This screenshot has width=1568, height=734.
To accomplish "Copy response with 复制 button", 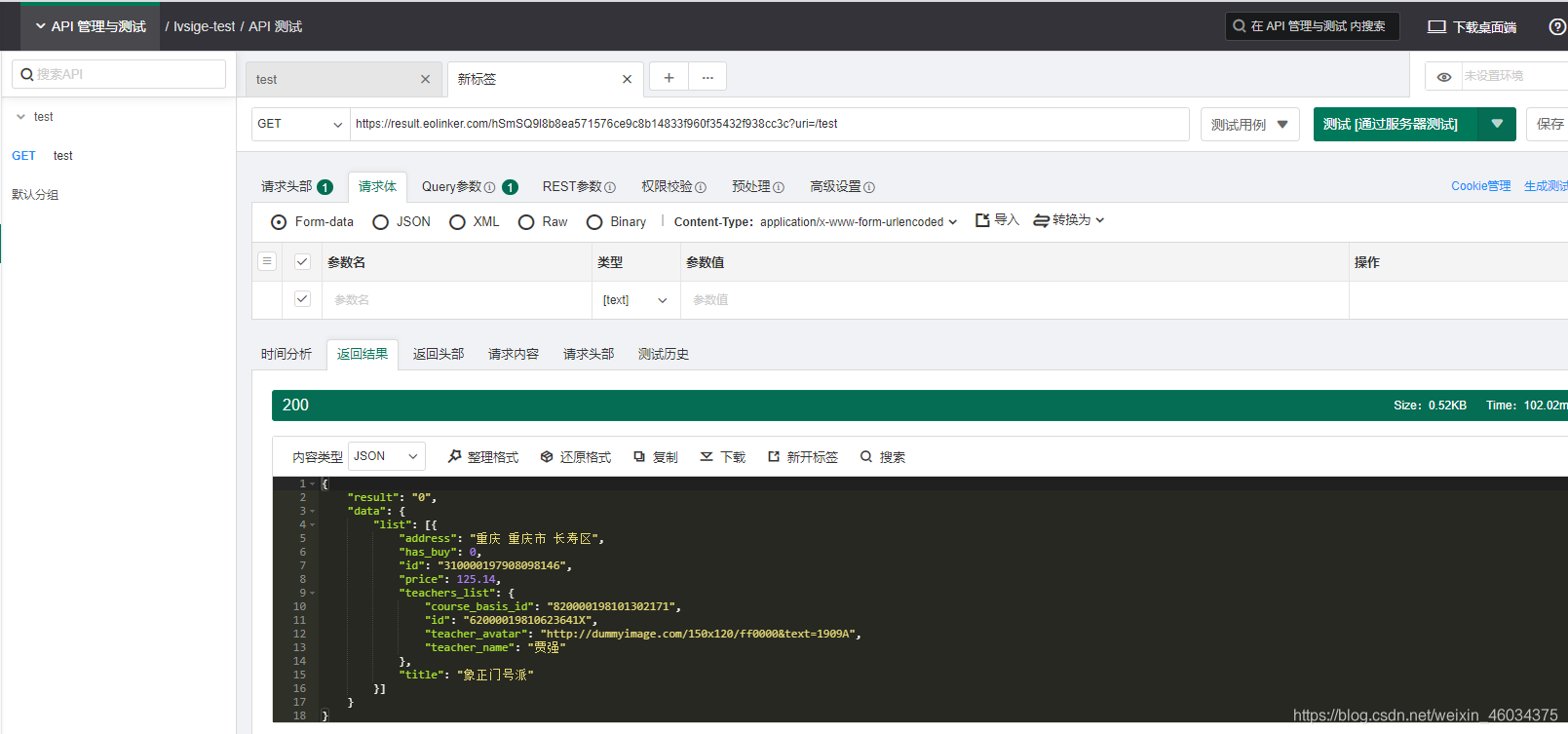I will (x=656, y=457).
